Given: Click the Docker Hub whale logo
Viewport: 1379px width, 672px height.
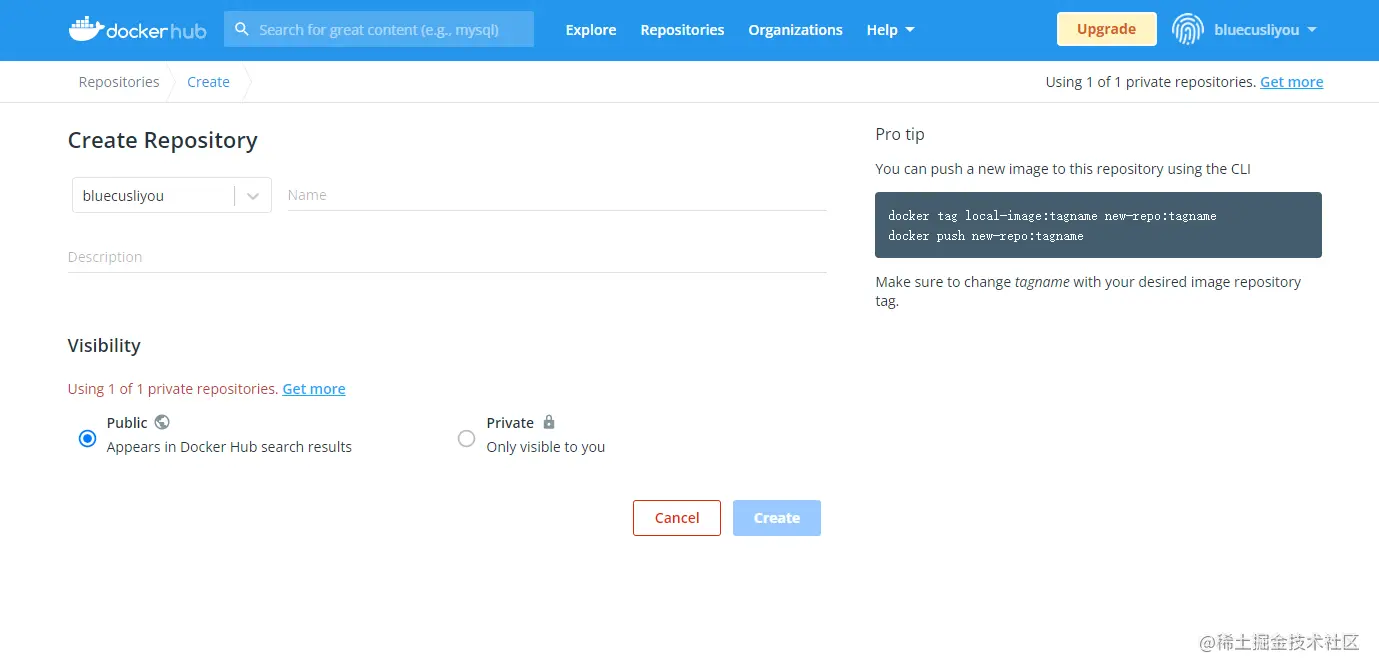Looking at the screenshot, I should coord(137,30).
